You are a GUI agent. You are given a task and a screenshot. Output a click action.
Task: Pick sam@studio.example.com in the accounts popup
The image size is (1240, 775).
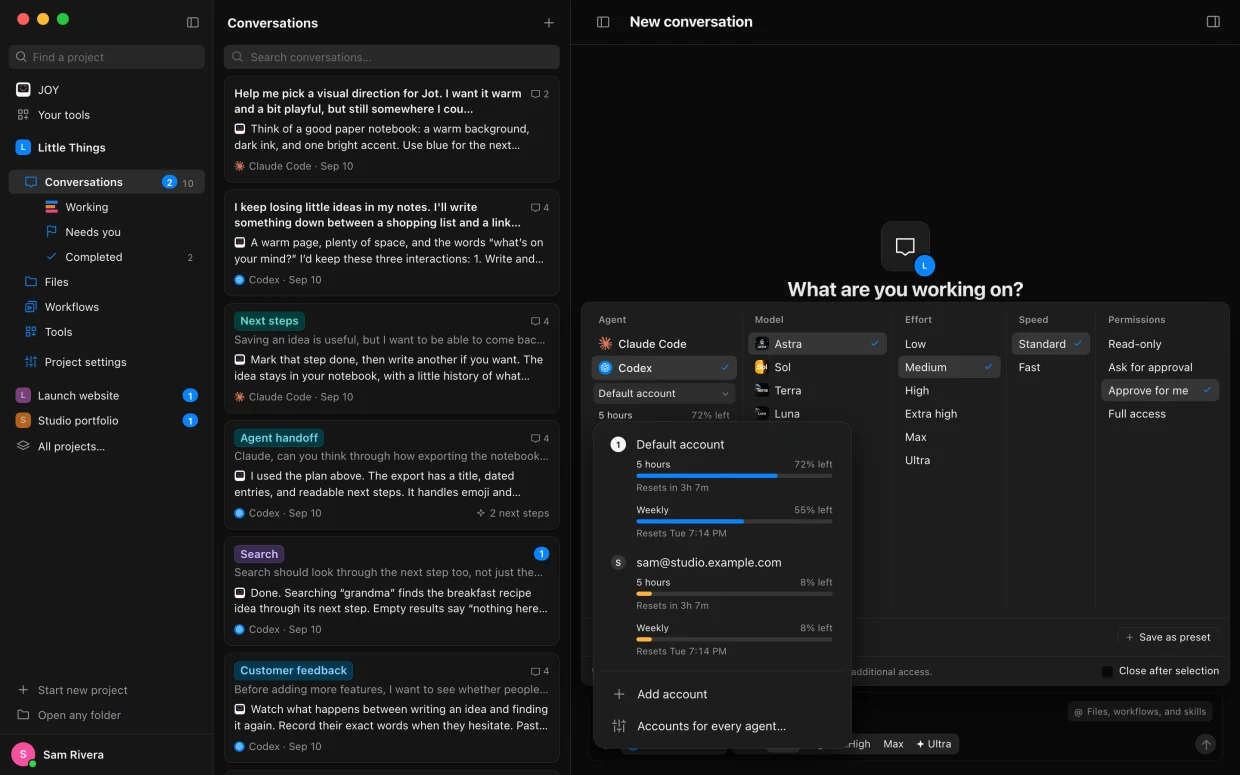pos(709,563)
